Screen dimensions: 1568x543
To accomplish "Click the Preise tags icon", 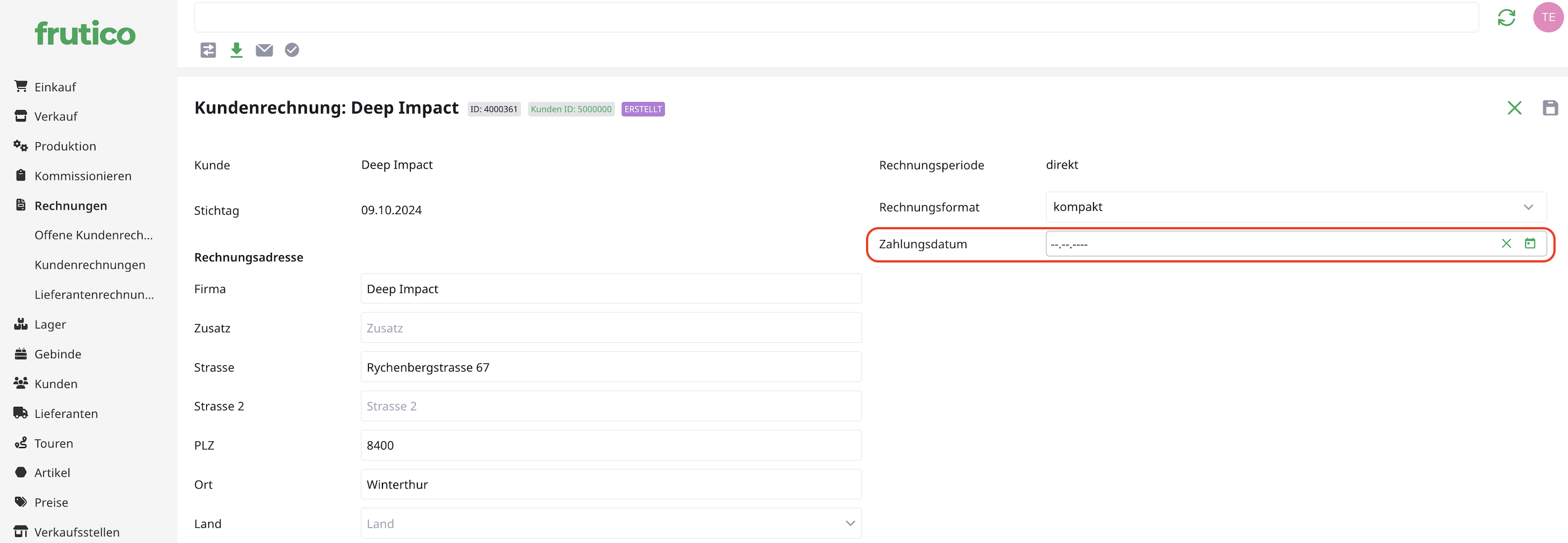I will click(x=21, y=502).
